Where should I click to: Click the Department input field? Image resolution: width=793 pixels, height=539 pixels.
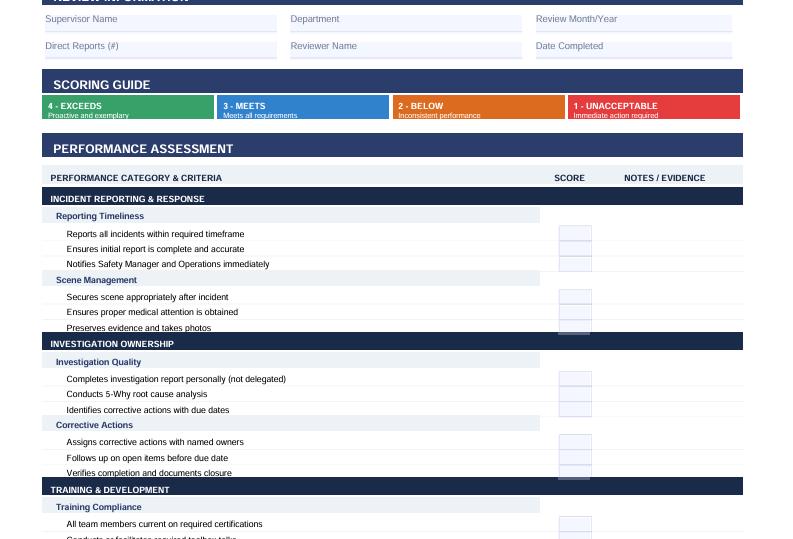click(406, 23)
